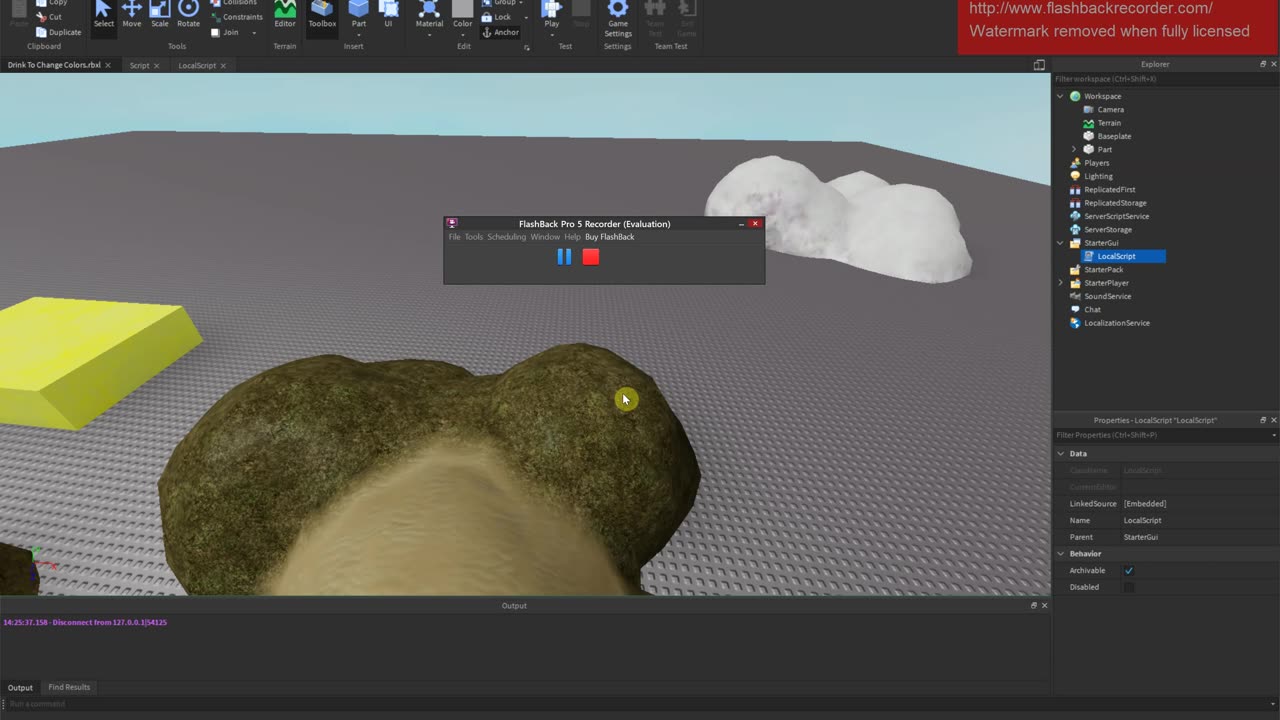1280x720 pixels.
Task: Close the Script tab
Action: pos(156,66)
